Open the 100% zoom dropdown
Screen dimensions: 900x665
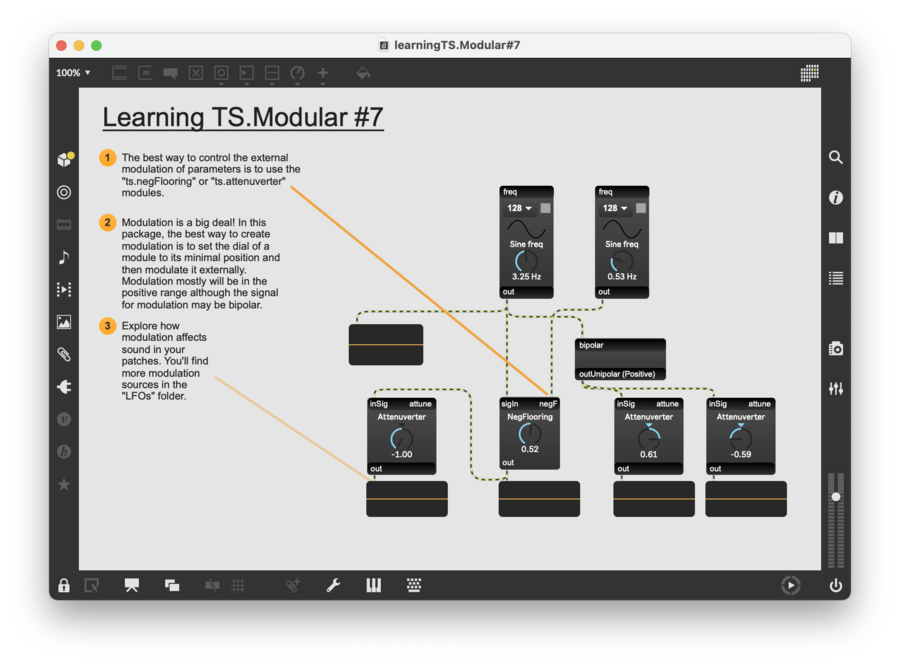click(x=73, y=73)
